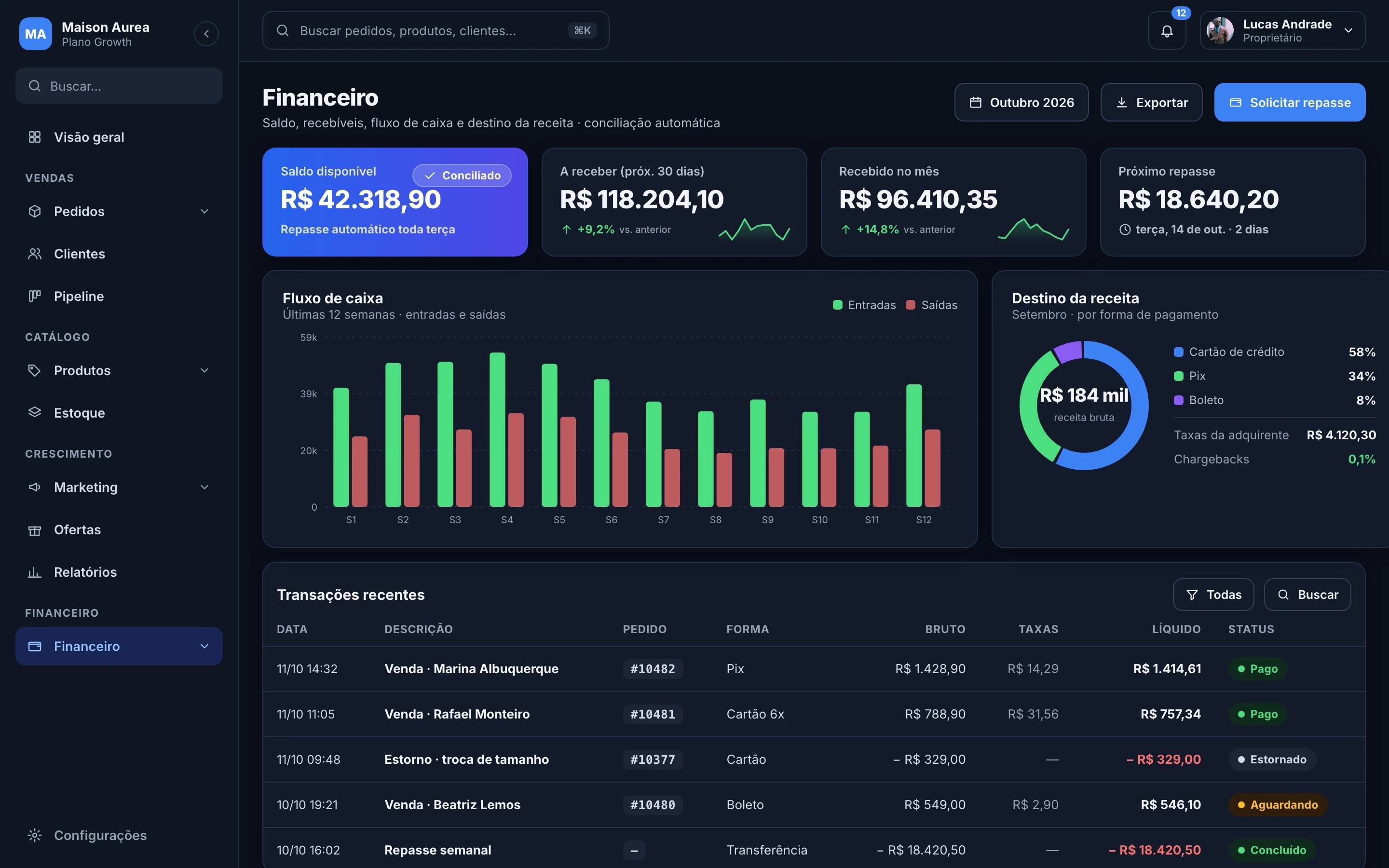Open notifications bell with 12 badge
This screenshot has width=1389, height=868.
1166,30
